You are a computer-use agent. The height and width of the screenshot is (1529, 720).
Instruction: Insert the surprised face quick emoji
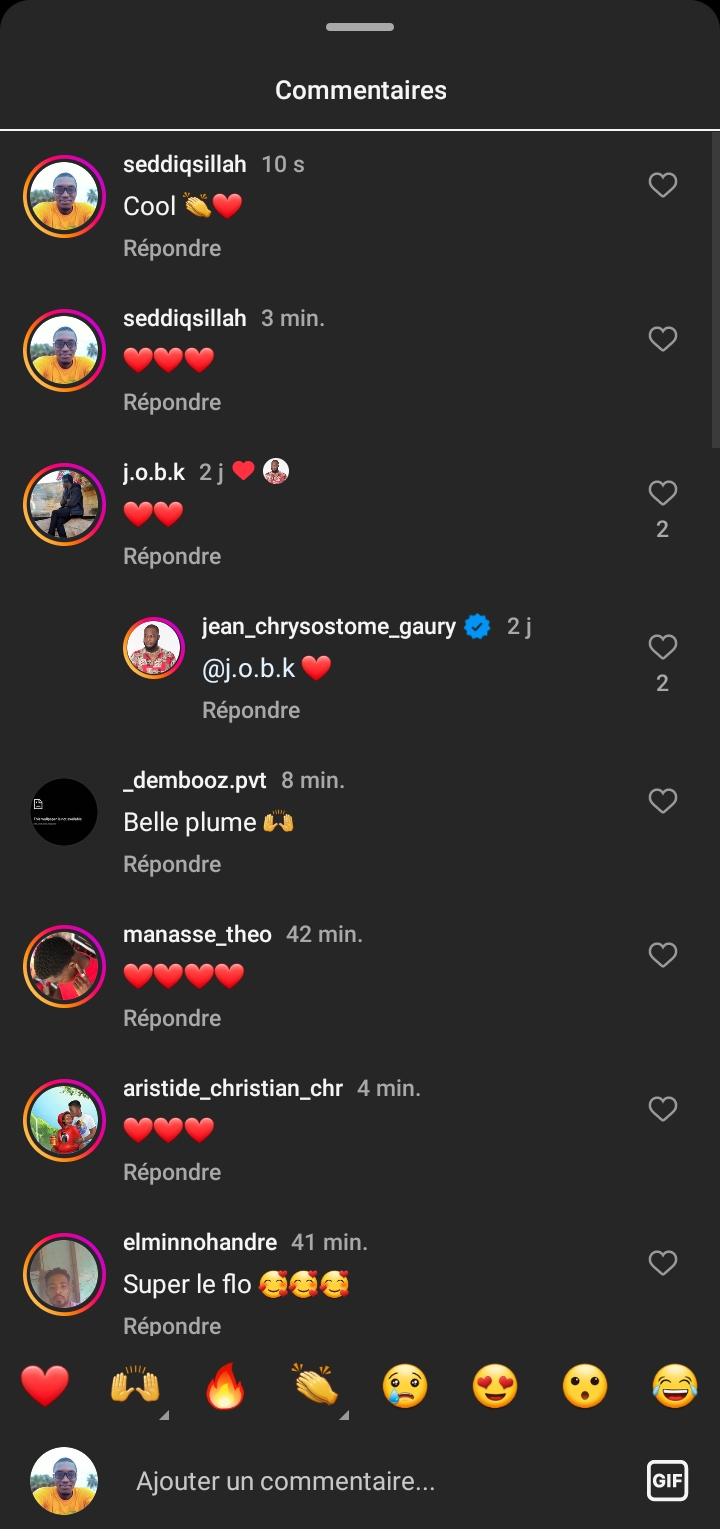(x=585, y=1387)
